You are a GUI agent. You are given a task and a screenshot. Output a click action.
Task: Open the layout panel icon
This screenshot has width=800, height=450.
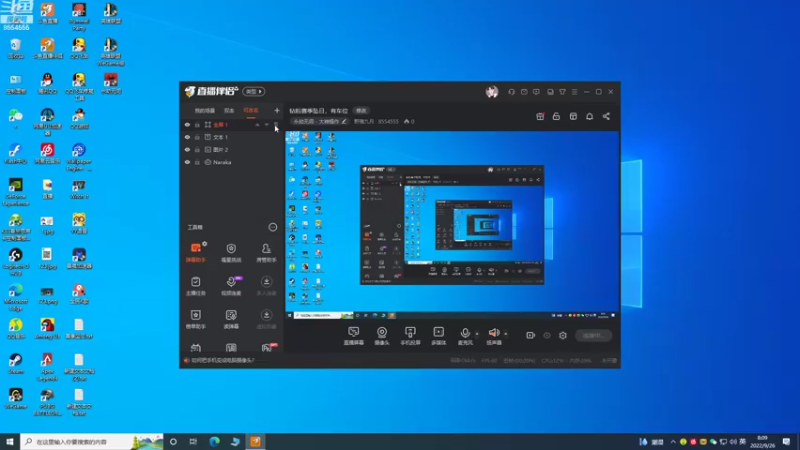(x=573, y=116)
